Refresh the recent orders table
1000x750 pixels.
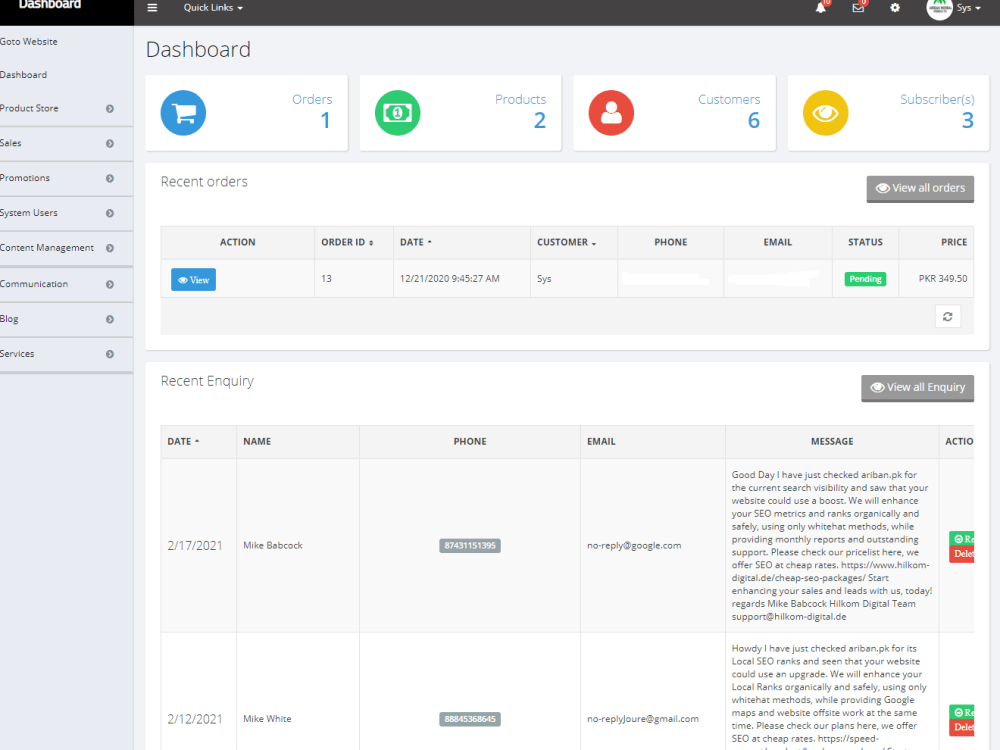tap(947, 316)
